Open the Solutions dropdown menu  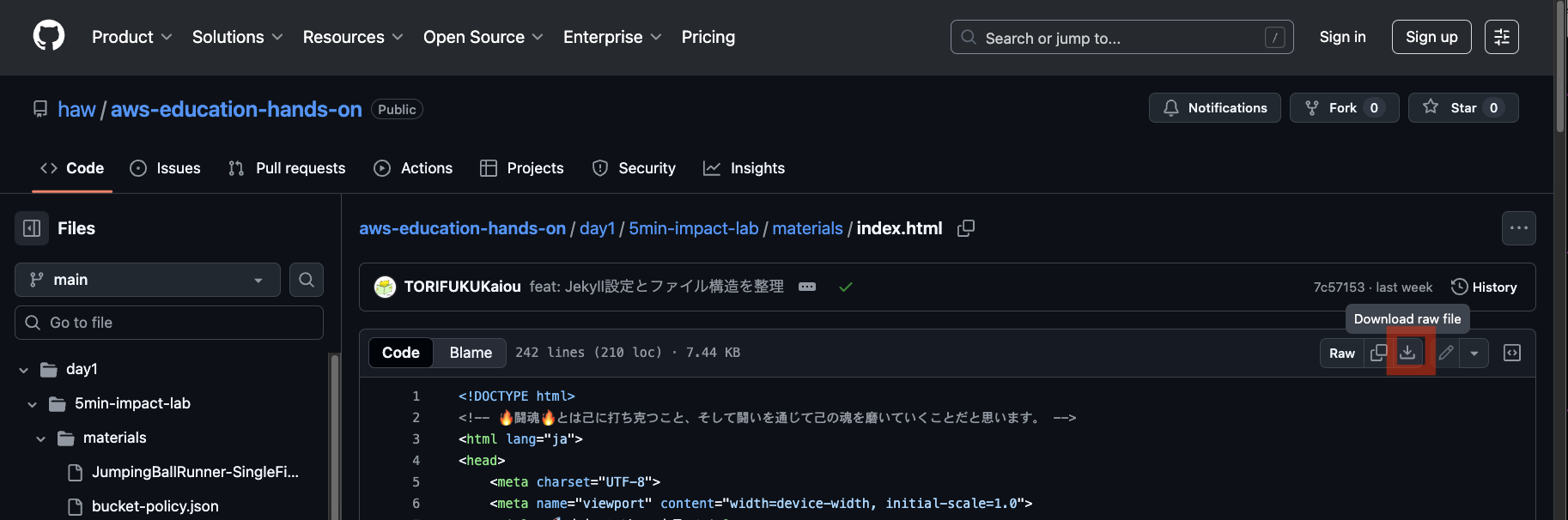[238, 37]
